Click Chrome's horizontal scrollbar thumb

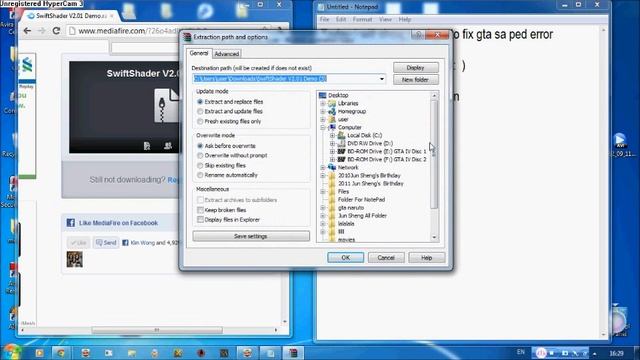click(157, 330)
